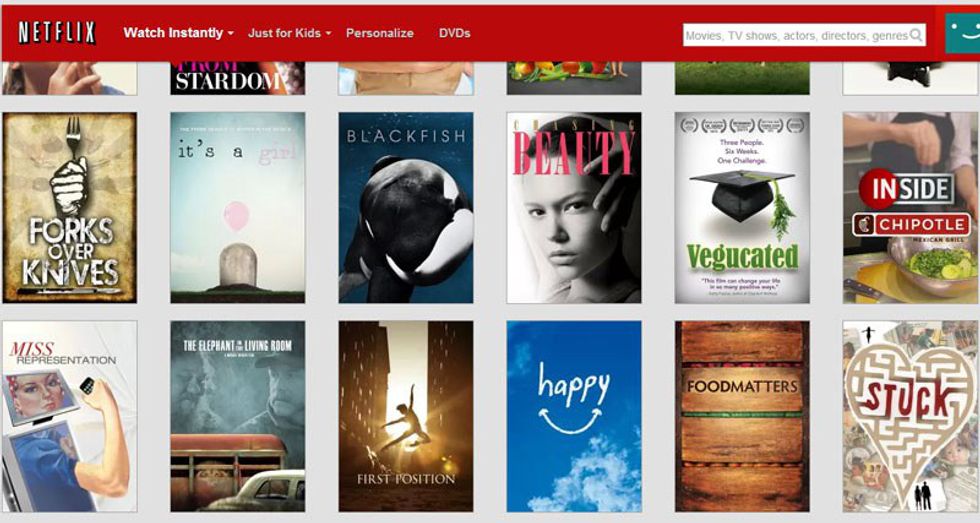Viewport: 980px width, 523px height.
Task: Go to the DVDs section
Action: coord(454,33)
